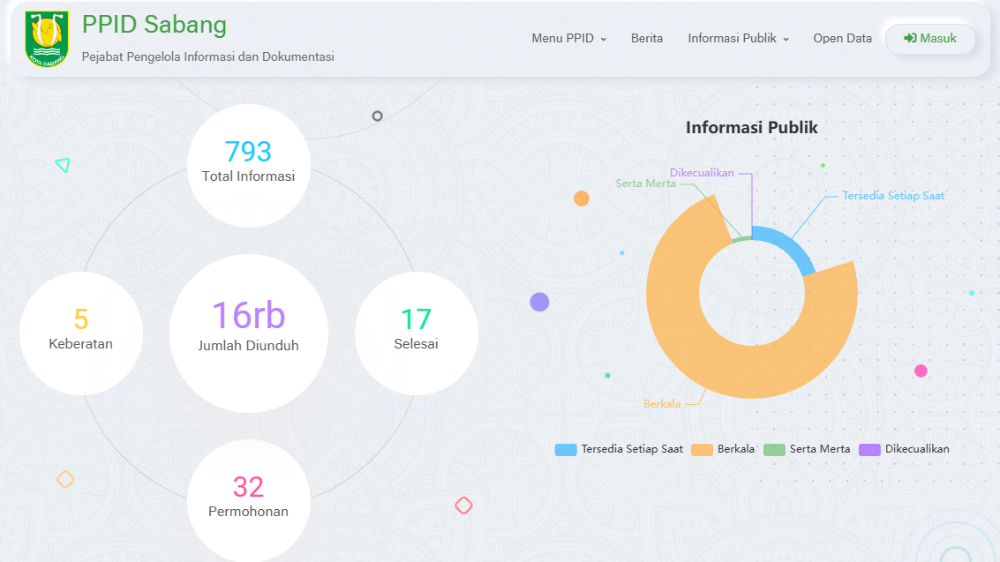
Task: Expand the Informasi Publik dropdown menu
Action: point(738,39)
